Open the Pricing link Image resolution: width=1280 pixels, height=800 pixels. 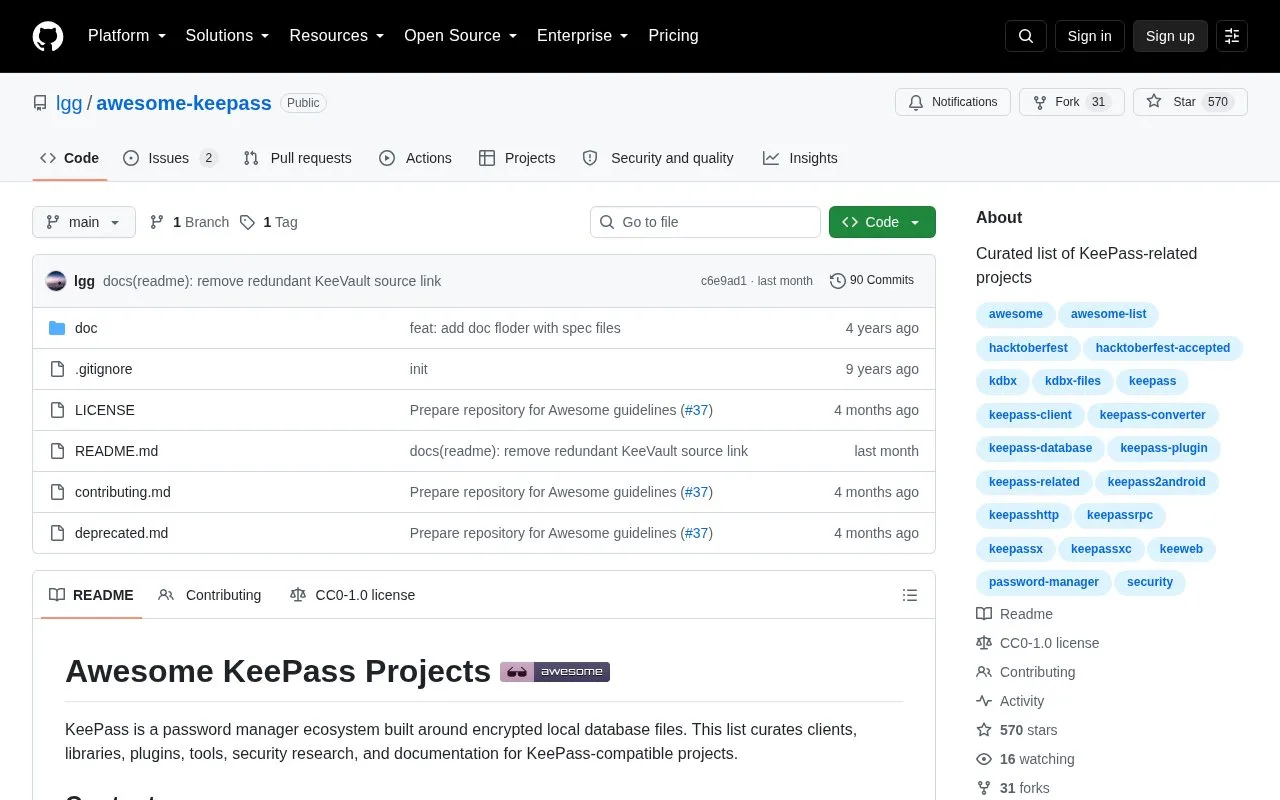[673, 36]
